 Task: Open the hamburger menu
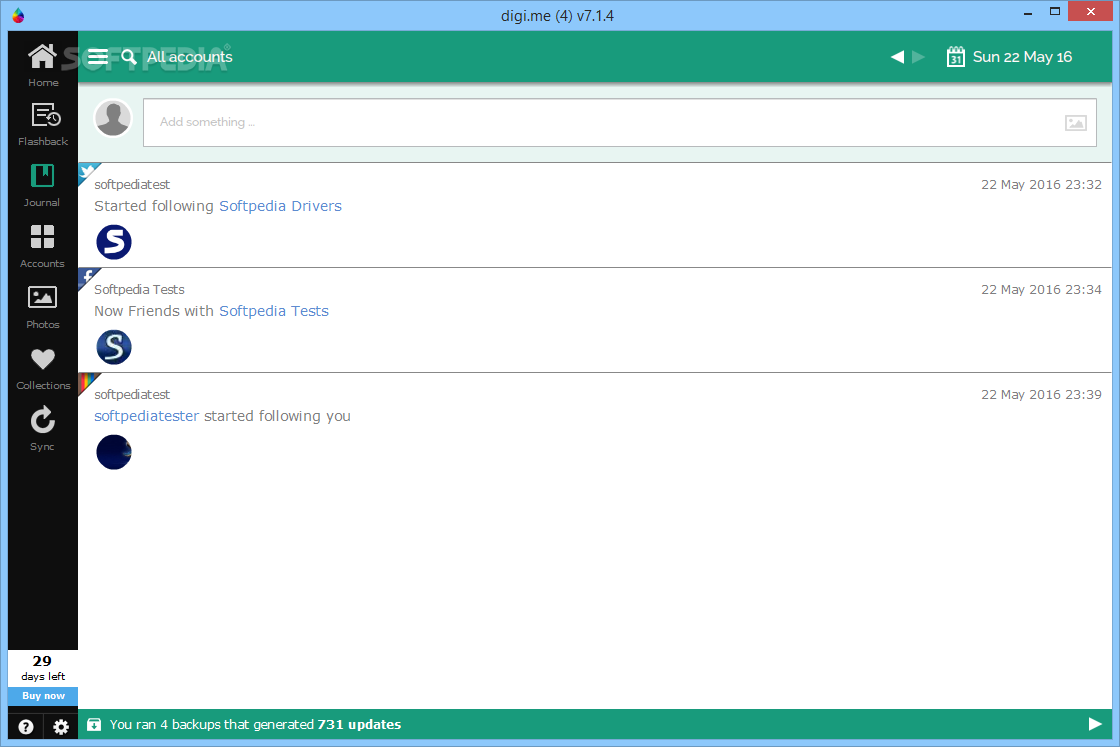click(98, 56)
